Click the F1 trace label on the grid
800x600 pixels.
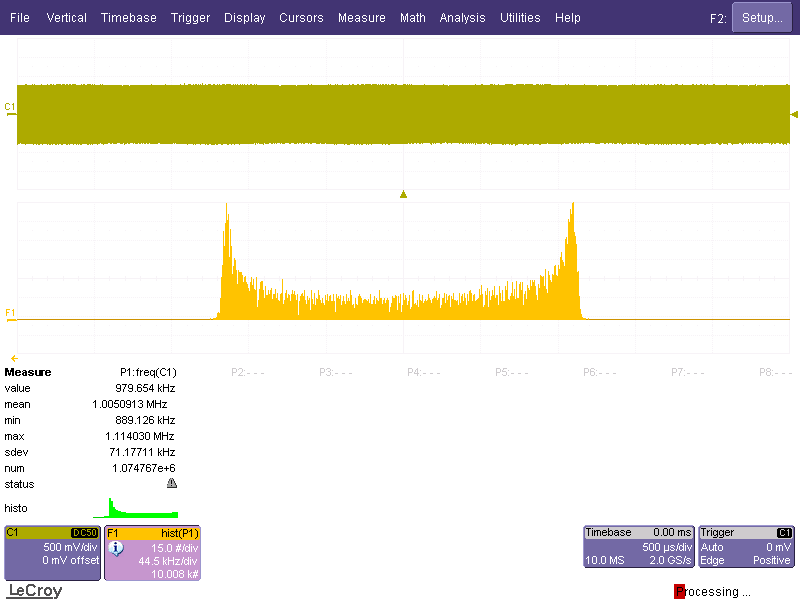(x=10, y=313)
